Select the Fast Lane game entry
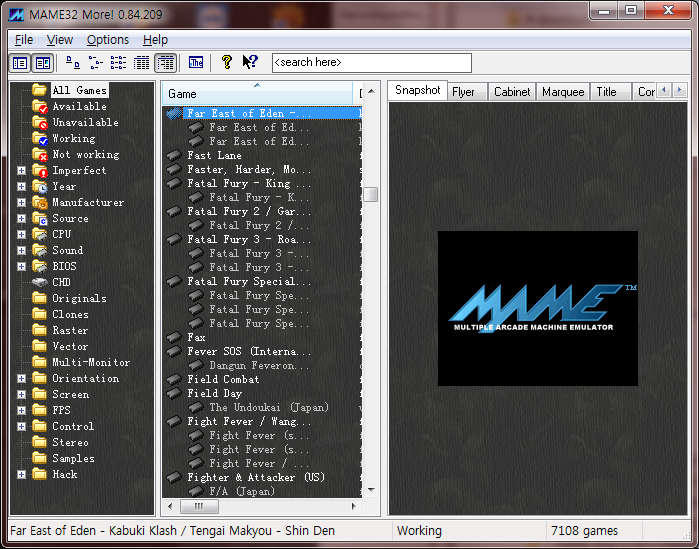 214,156
